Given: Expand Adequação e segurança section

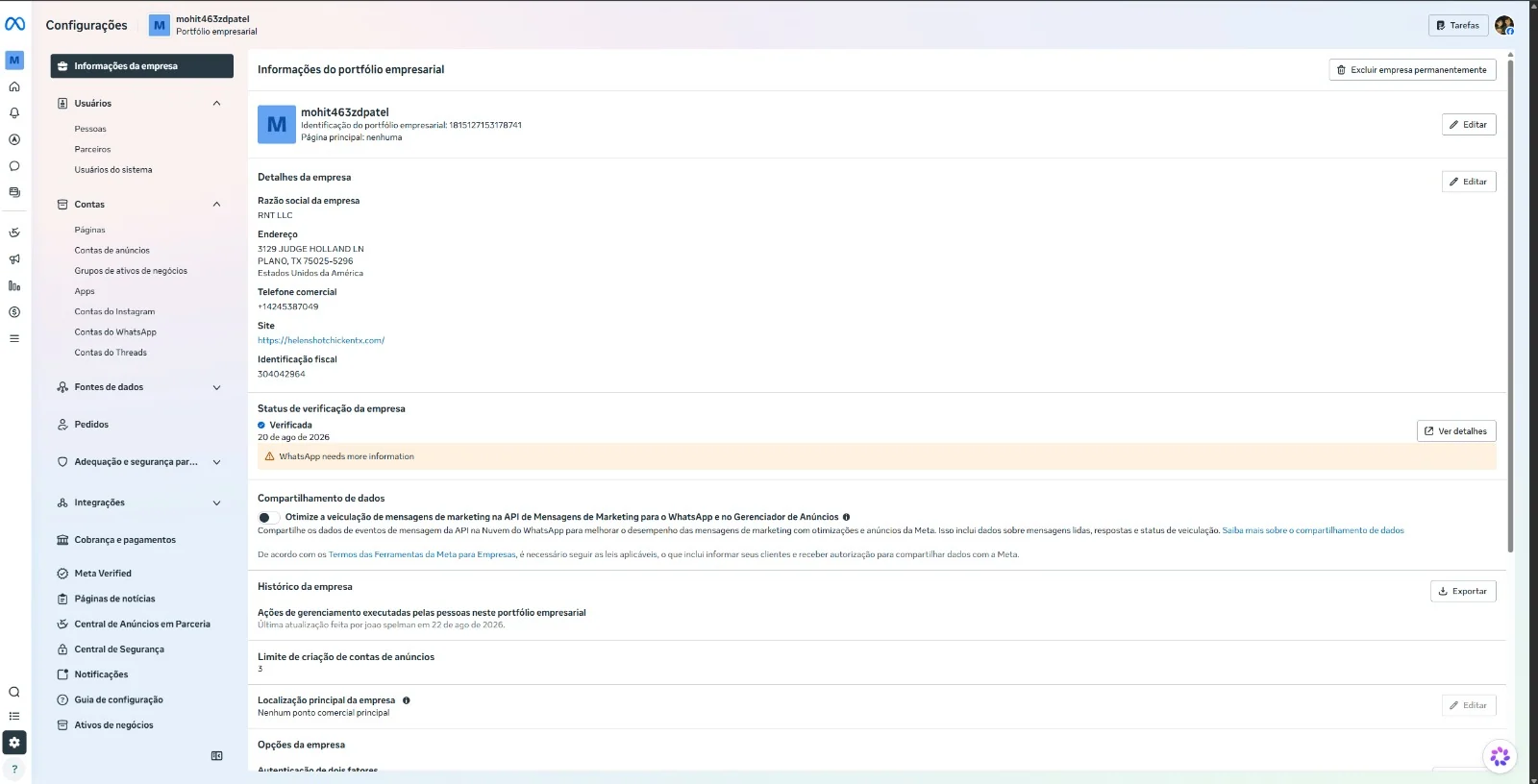Looking at the screenshot, I should click(x=216, y=462).
